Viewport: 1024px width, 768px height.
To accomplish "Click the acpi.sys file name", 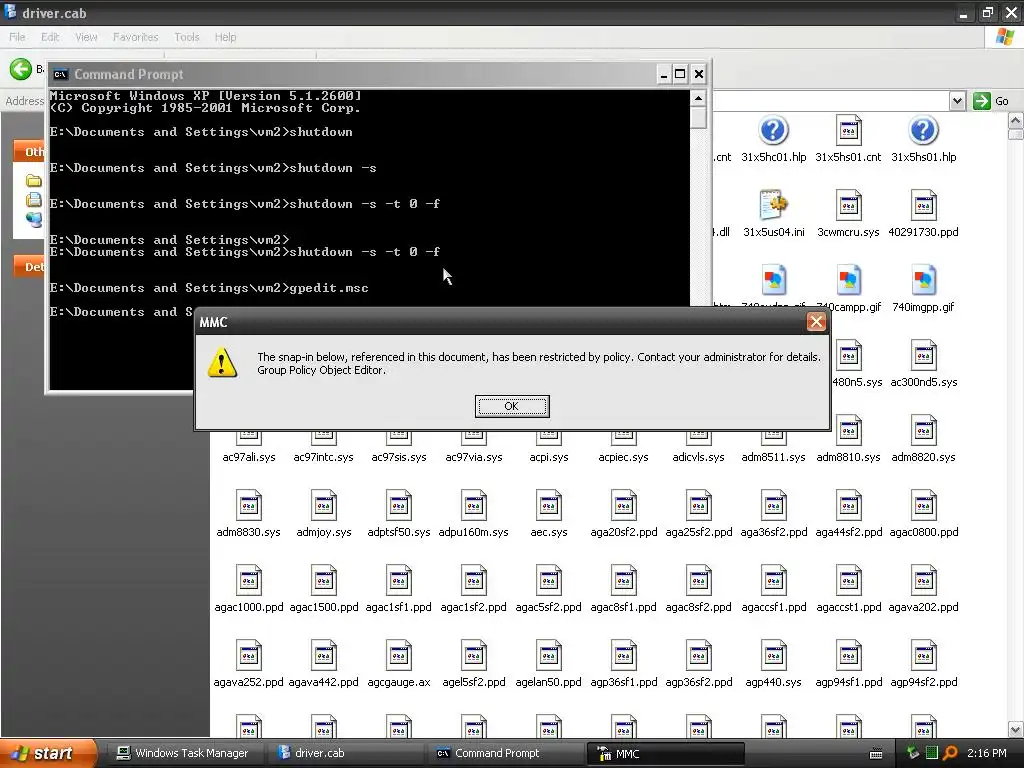I will [x=549, y=457].
